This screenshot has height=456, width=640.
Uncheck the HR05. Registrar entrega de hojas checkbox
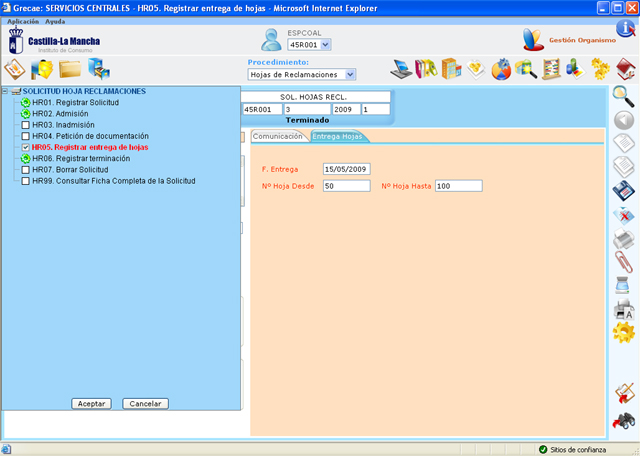tap(25, 147)
